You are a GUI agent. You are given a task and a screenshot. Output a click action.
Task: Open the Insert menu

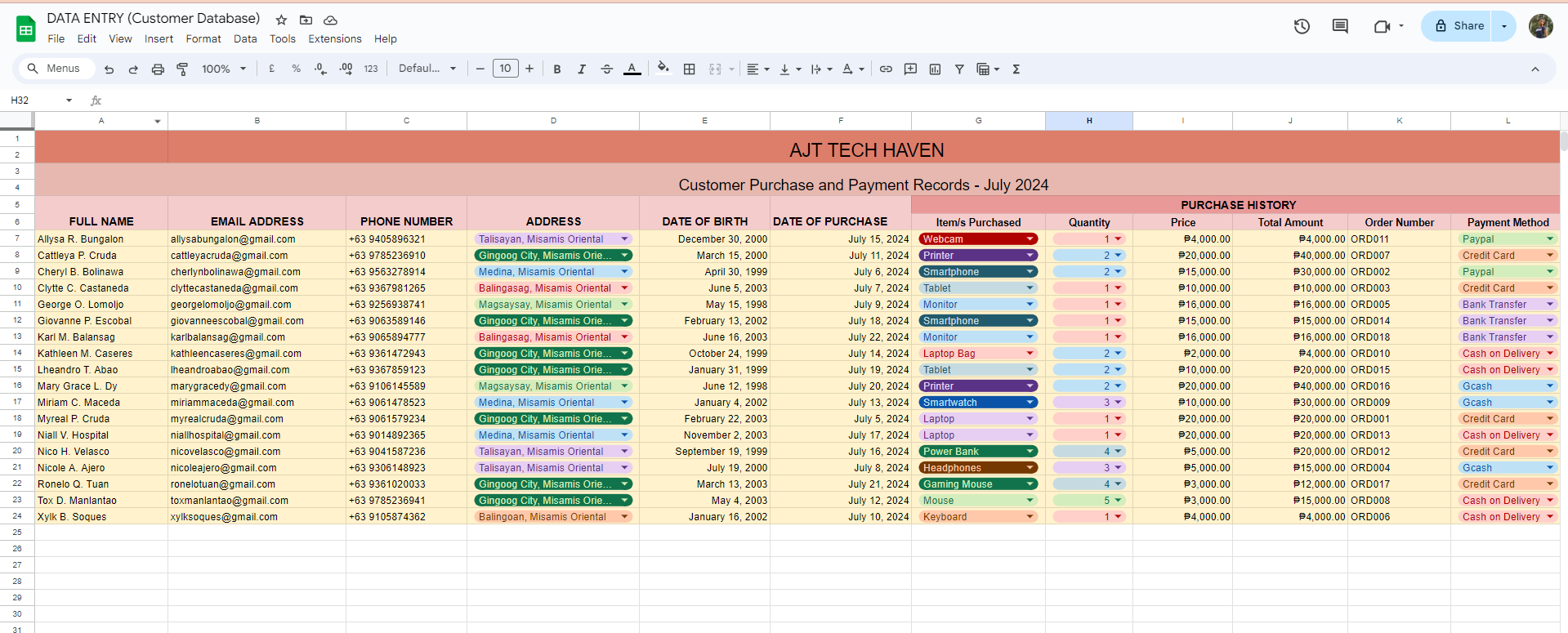[x=159, y=38]
